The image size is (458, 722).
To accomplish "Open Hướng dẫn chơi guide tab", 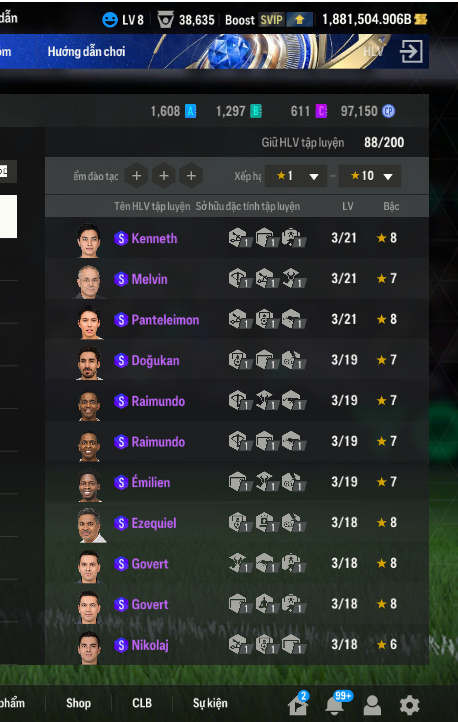I will (86, 51).
